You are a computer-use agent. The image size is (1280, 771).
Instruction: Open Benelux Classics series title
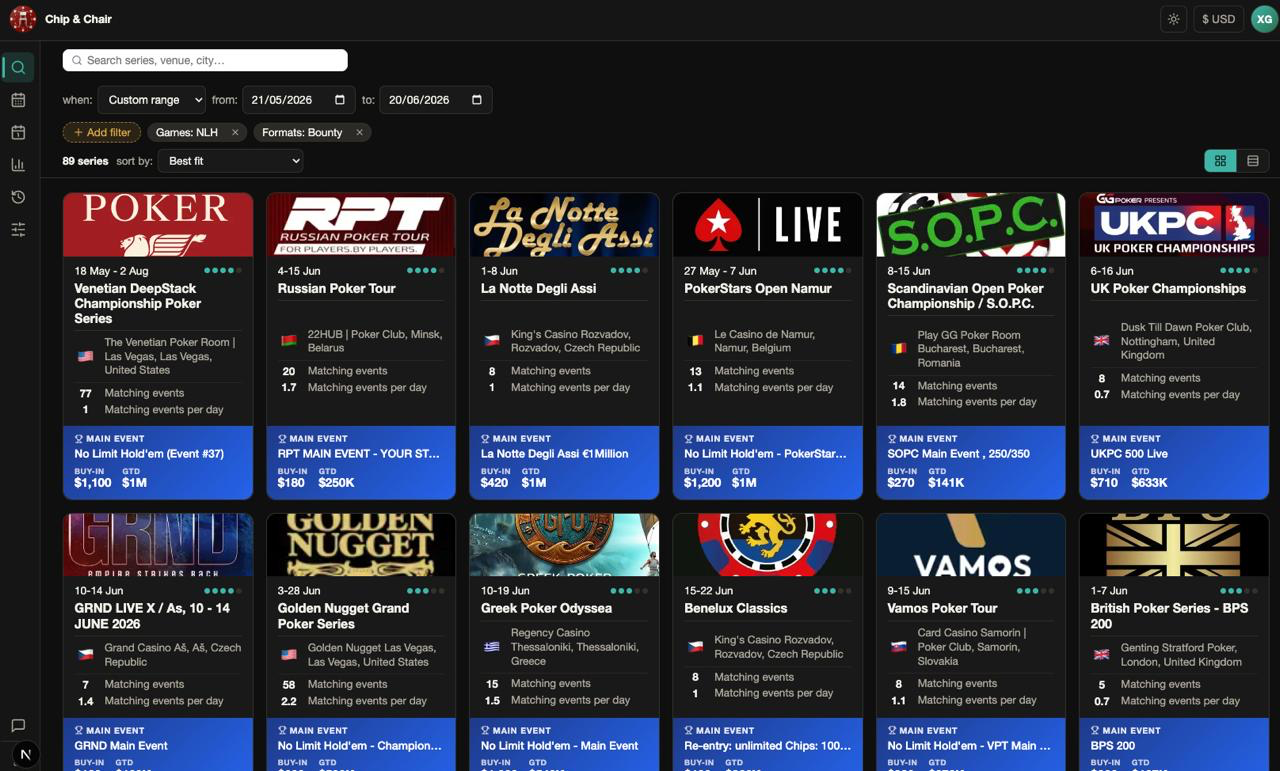[736, 608]
